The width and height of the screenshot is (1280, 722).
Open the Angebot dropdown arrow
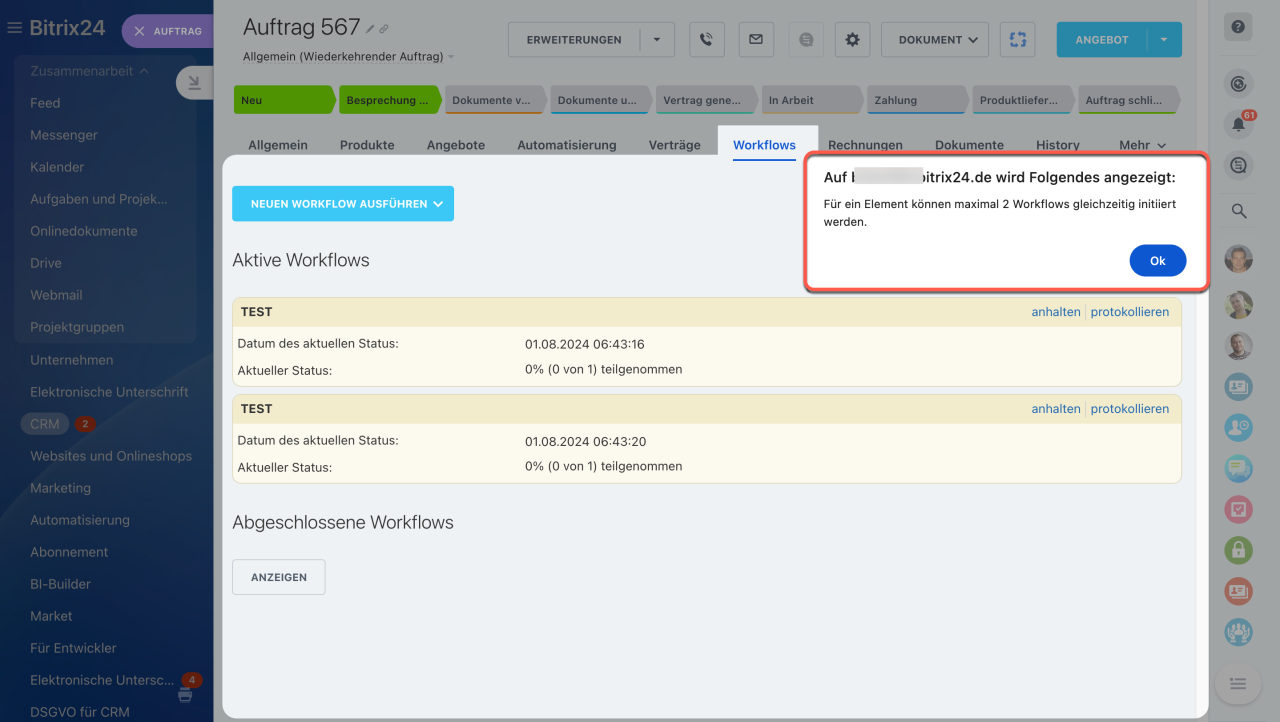click(1164, 40)
